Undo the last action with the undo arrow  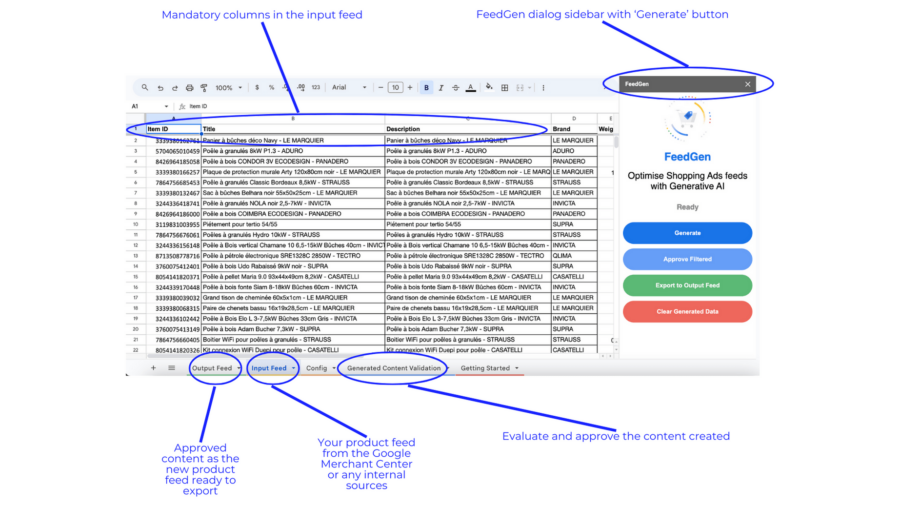click(160, 88)
